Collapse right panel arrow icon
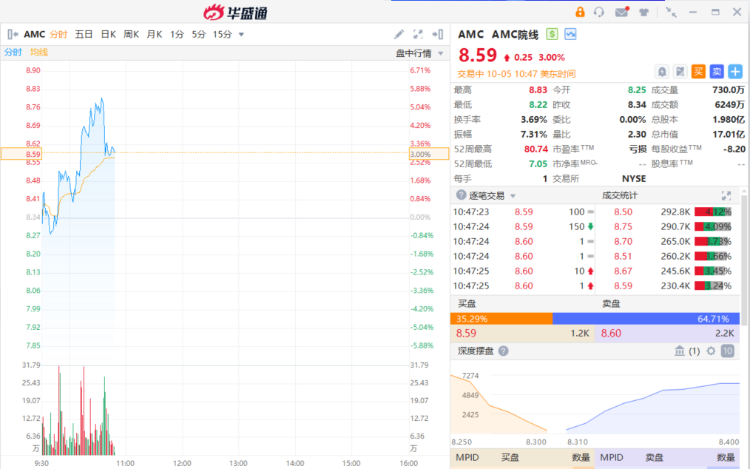750x469 pixels. click(x=438, y=34)
